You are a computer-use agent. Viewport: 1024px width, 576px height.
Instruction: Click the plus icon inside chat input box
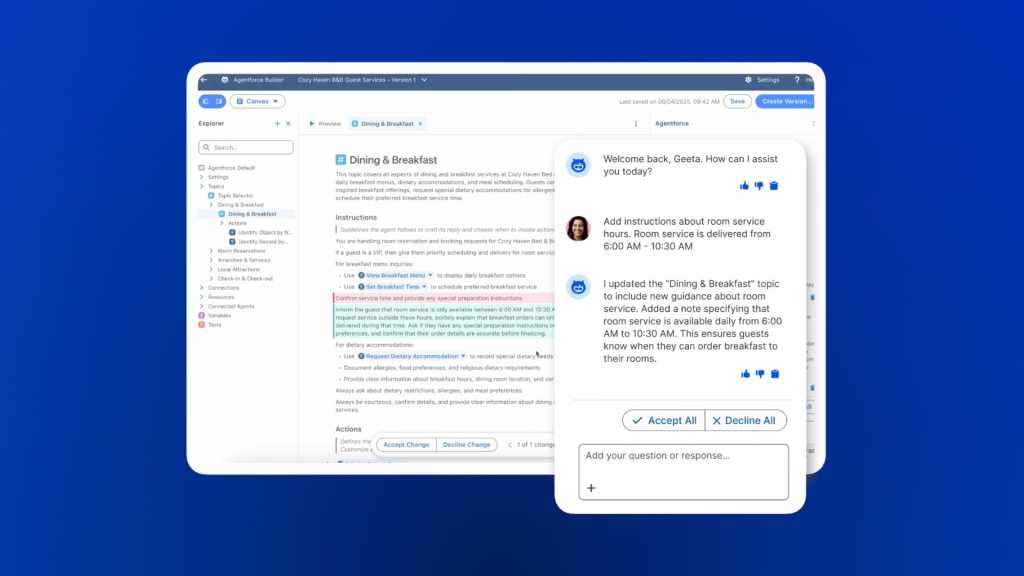pyautogui.click(x=591, y=488)
